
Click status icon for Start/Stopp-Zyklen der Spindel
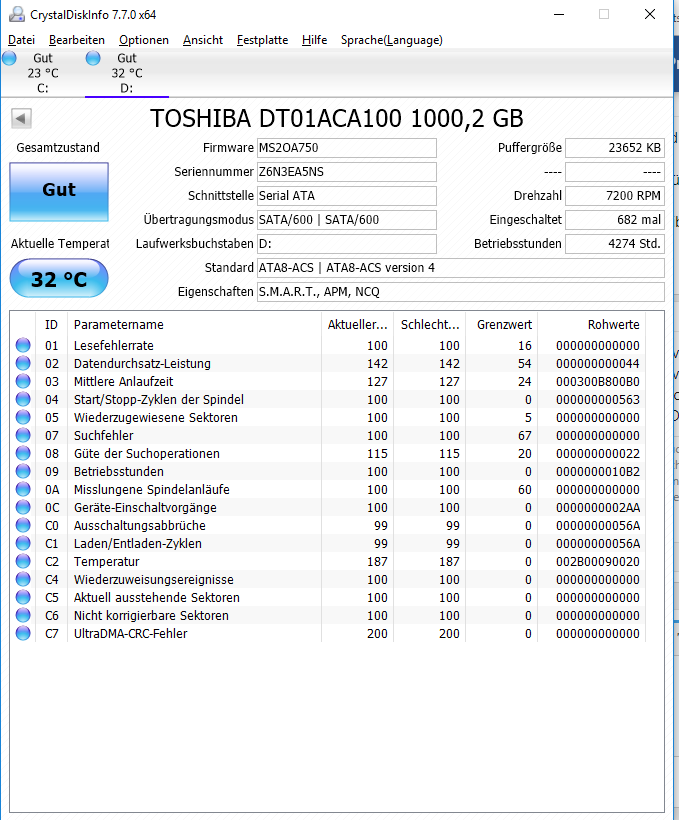23,399
